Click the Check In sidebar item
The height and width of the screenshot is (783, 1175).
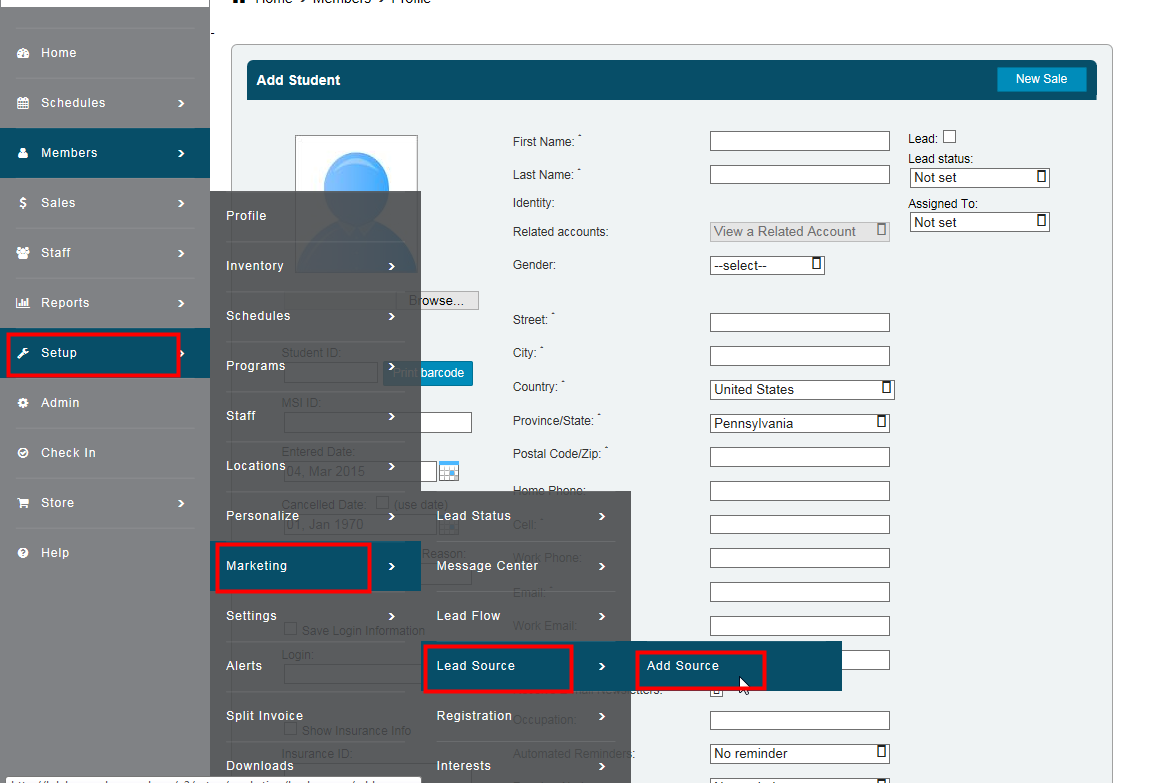click(68, 453)
